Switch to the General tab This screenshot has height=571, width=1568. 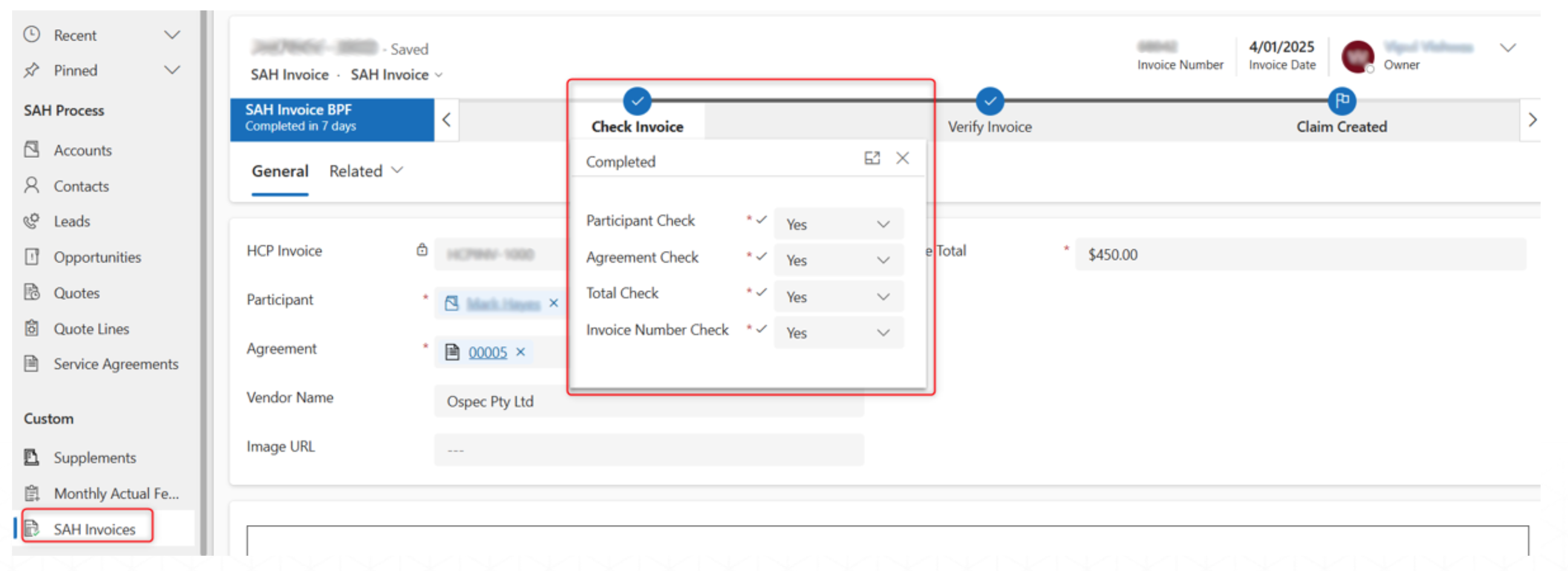pos(280,171)
